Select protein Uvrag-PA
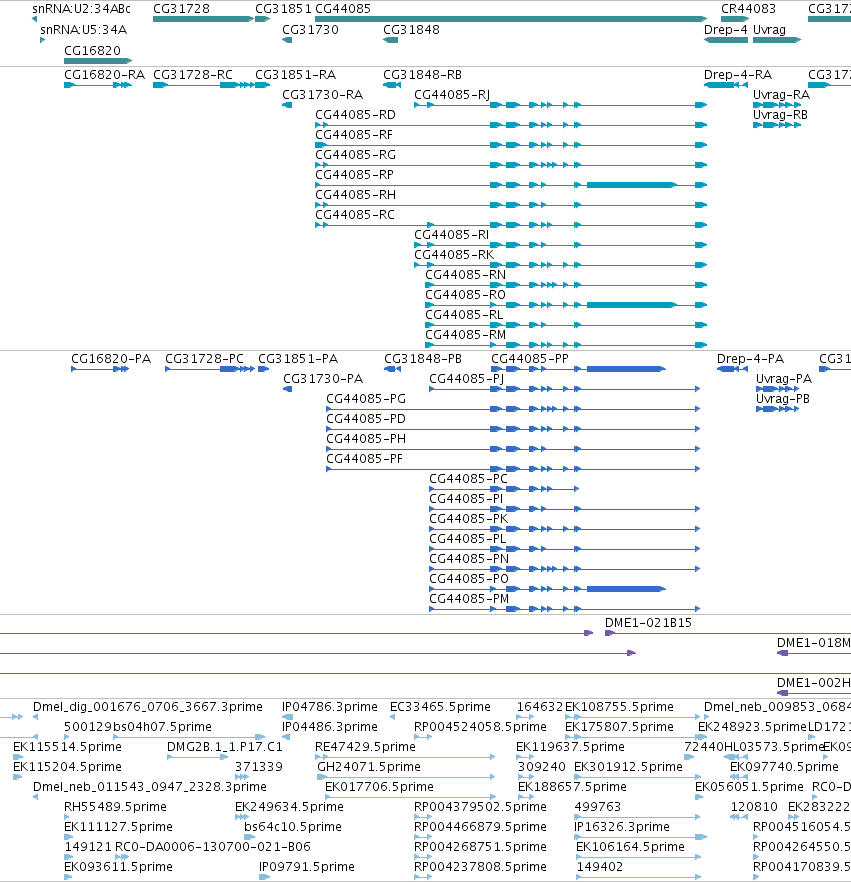851x882 pixels. 777,389
